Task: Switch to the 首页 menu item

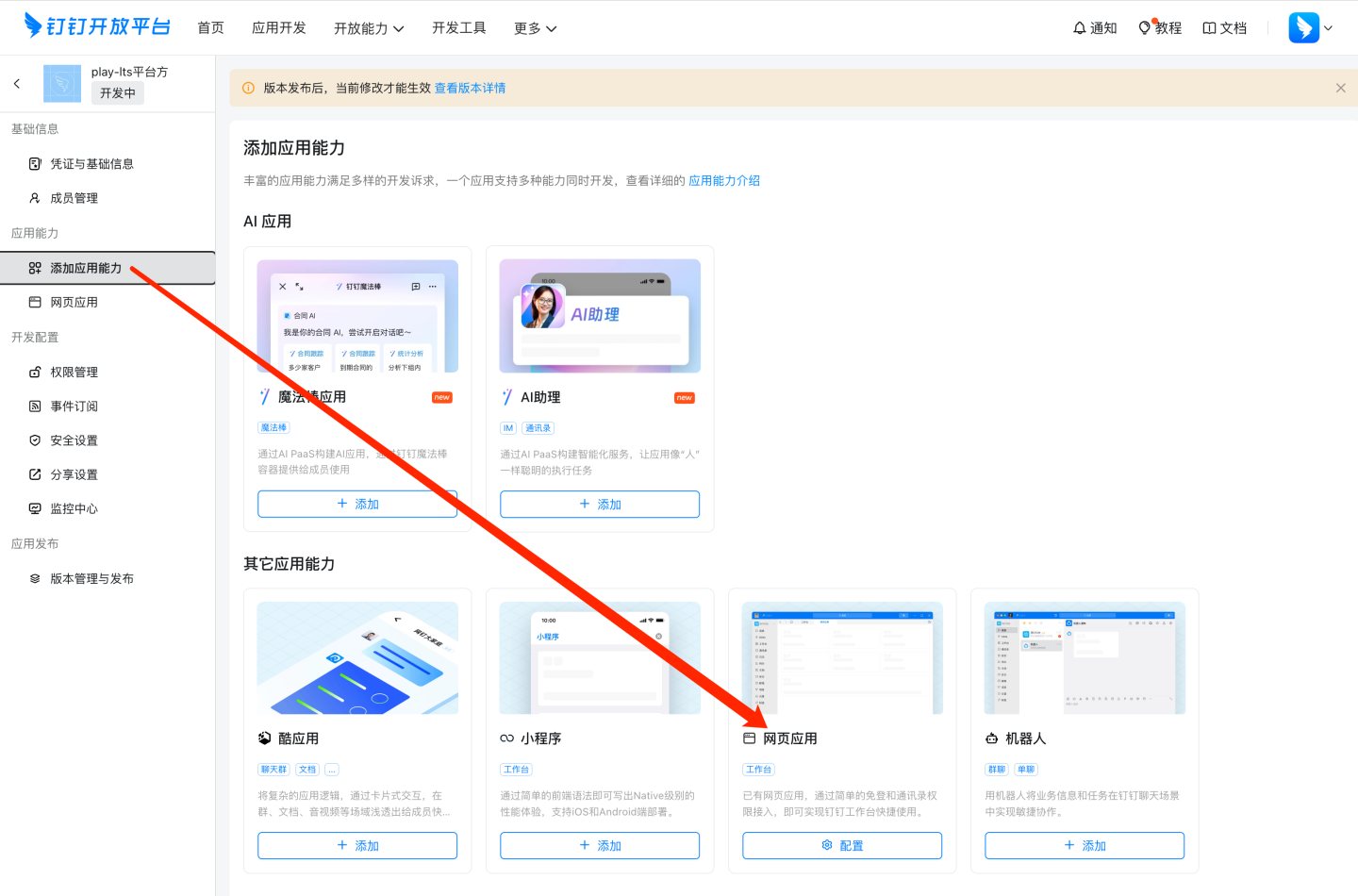Action: point(210,28)
